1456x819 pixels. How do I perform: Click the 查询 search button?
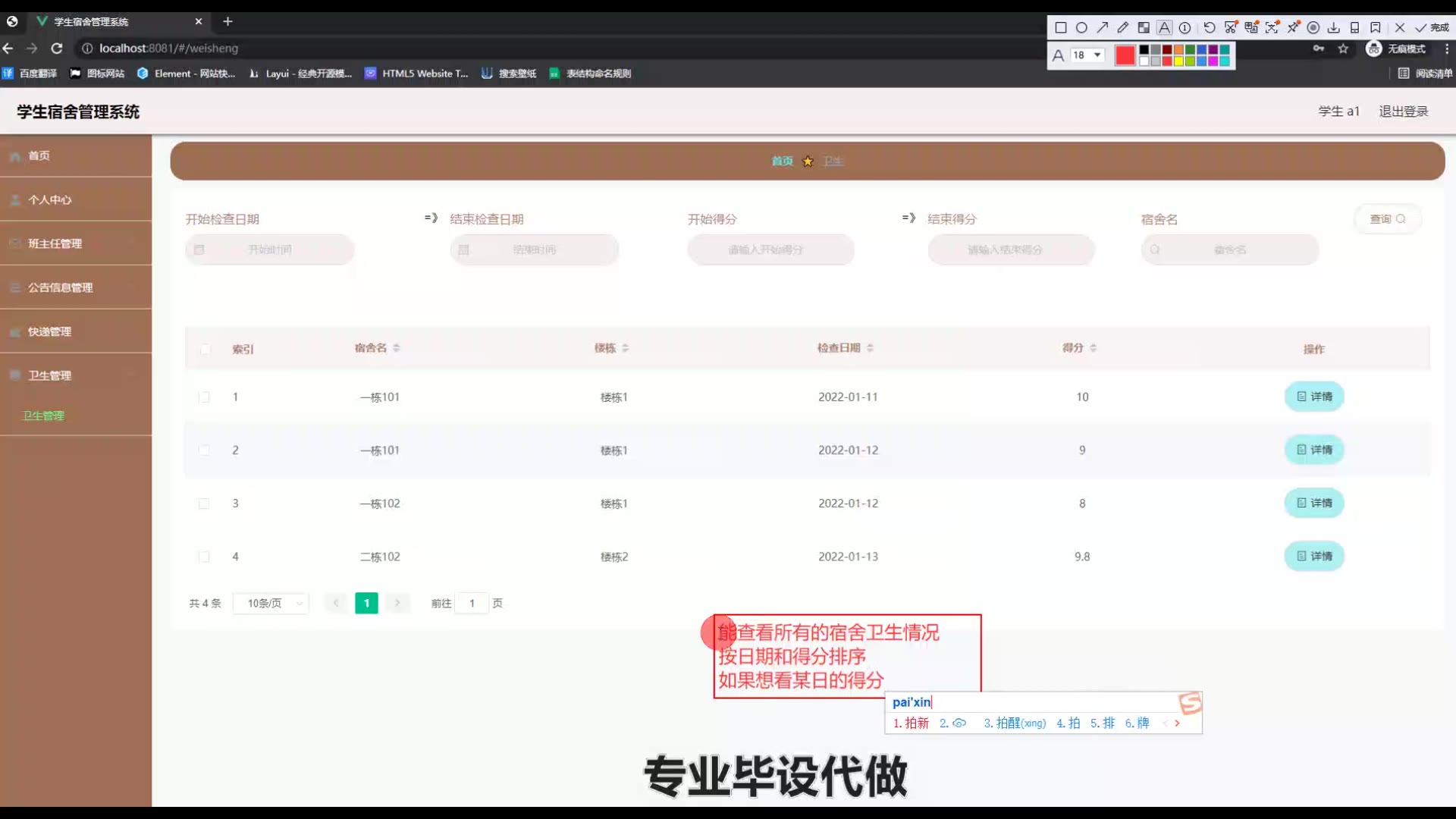click(1387, 219)
